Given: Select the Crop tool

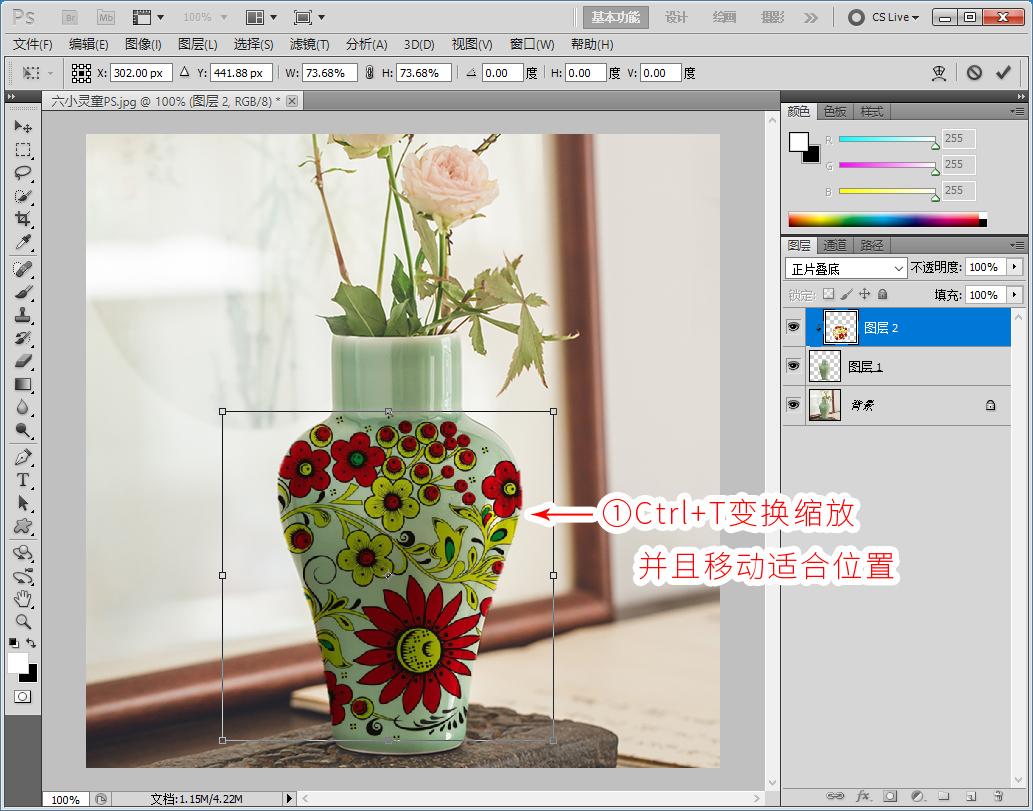Looking at the screenshot, I should click(x=23, y=219).
